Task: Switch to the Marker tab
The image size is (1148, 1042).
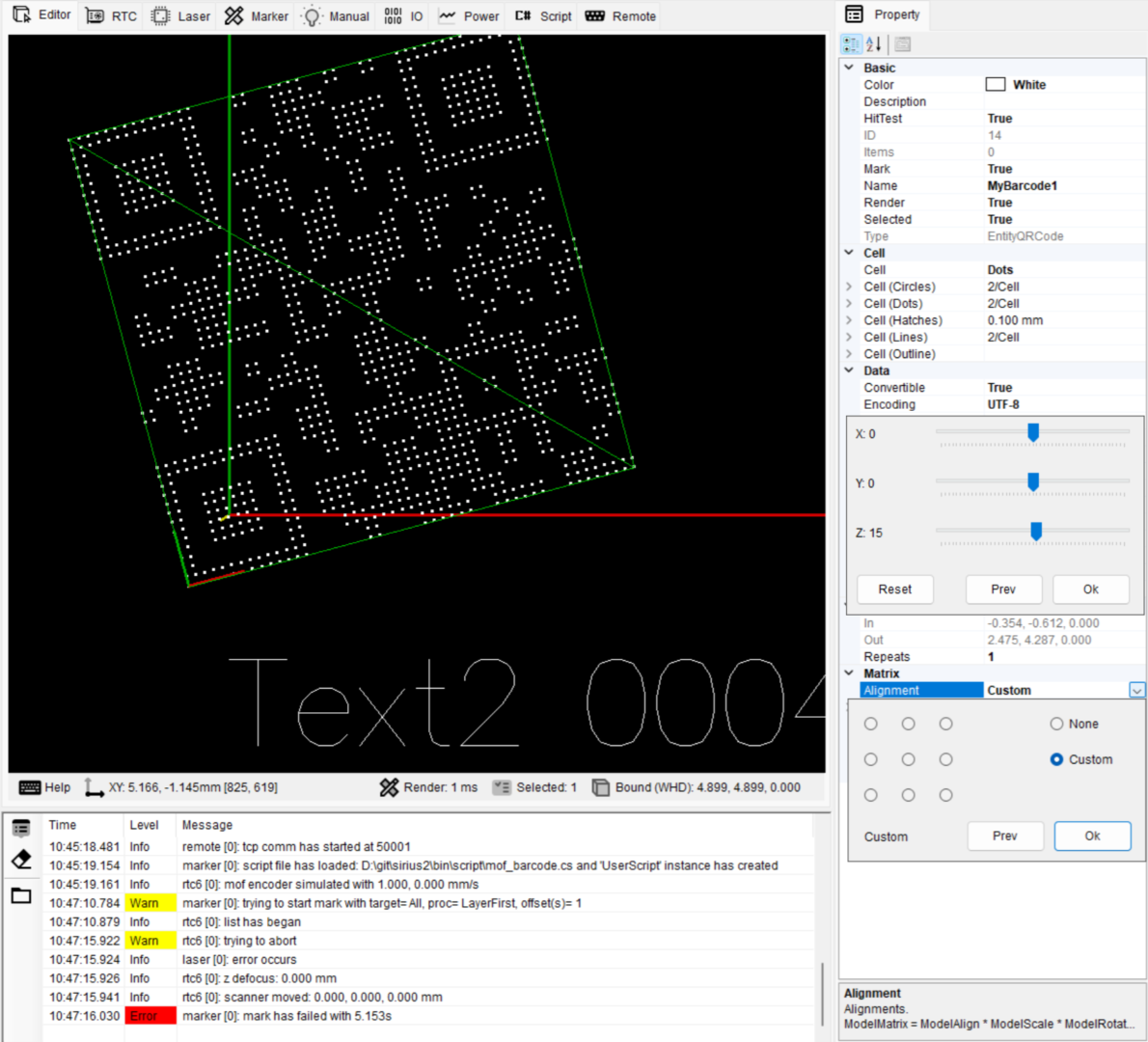Action: click(x=257, y=16)
